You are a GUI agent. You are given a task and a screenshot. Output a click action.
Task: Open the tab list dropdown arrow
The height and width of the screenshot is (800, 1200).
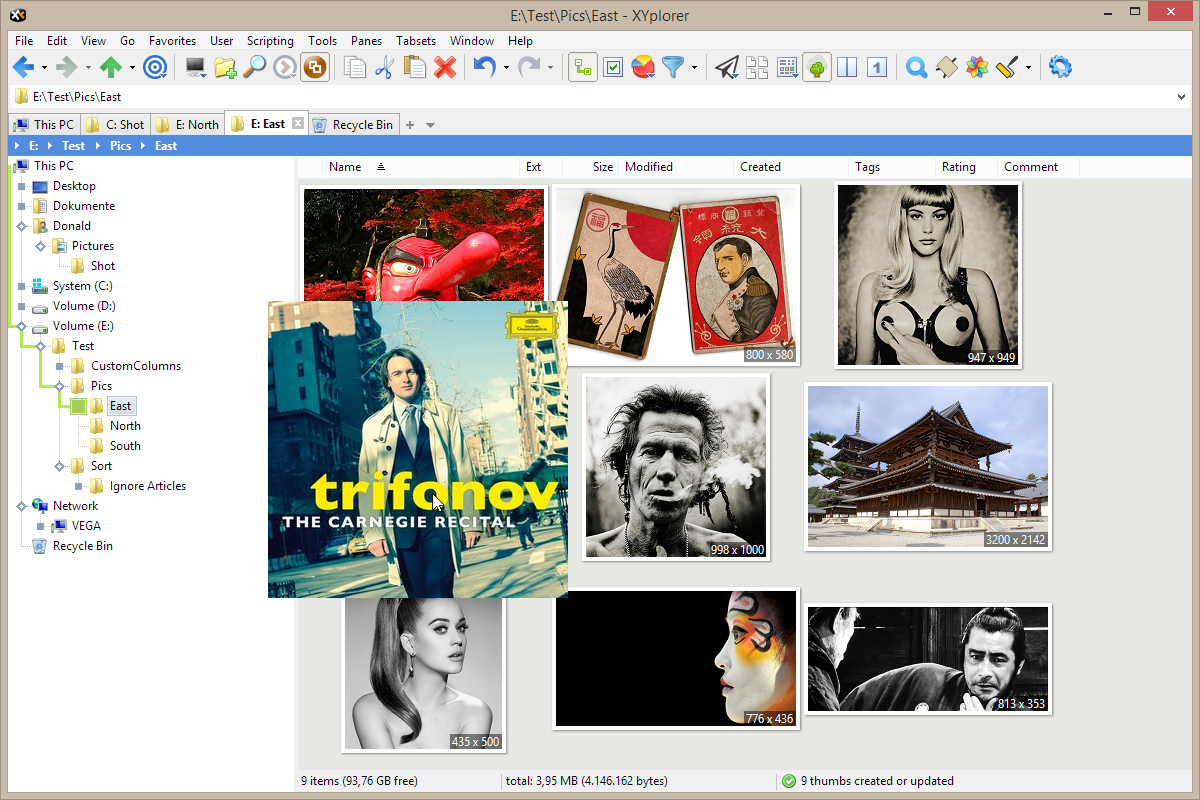click(431, 125)
